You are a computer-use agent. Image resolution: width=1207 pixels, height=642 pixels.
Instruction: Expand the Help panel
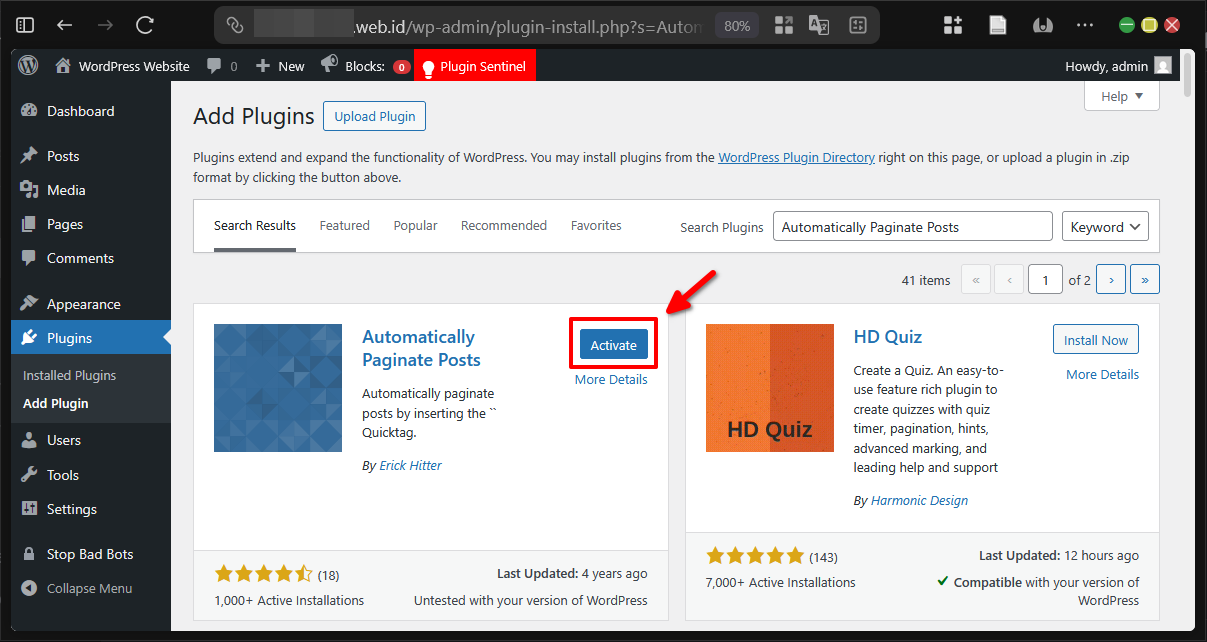pyautogui.click(x=1121, y=96)
